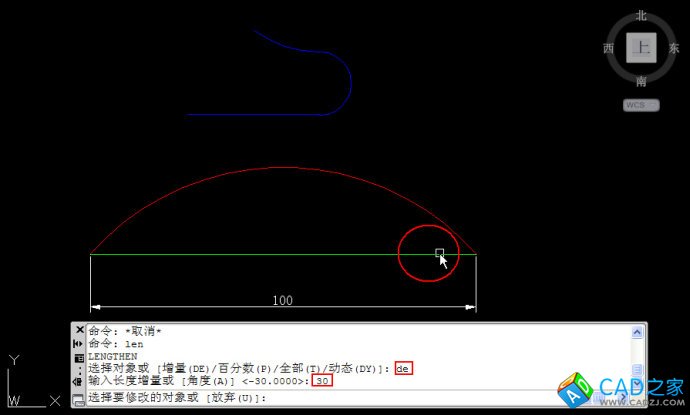Open the WCS coordinate system dropdown
The image size is (690, 415).
tap(641, 104)
